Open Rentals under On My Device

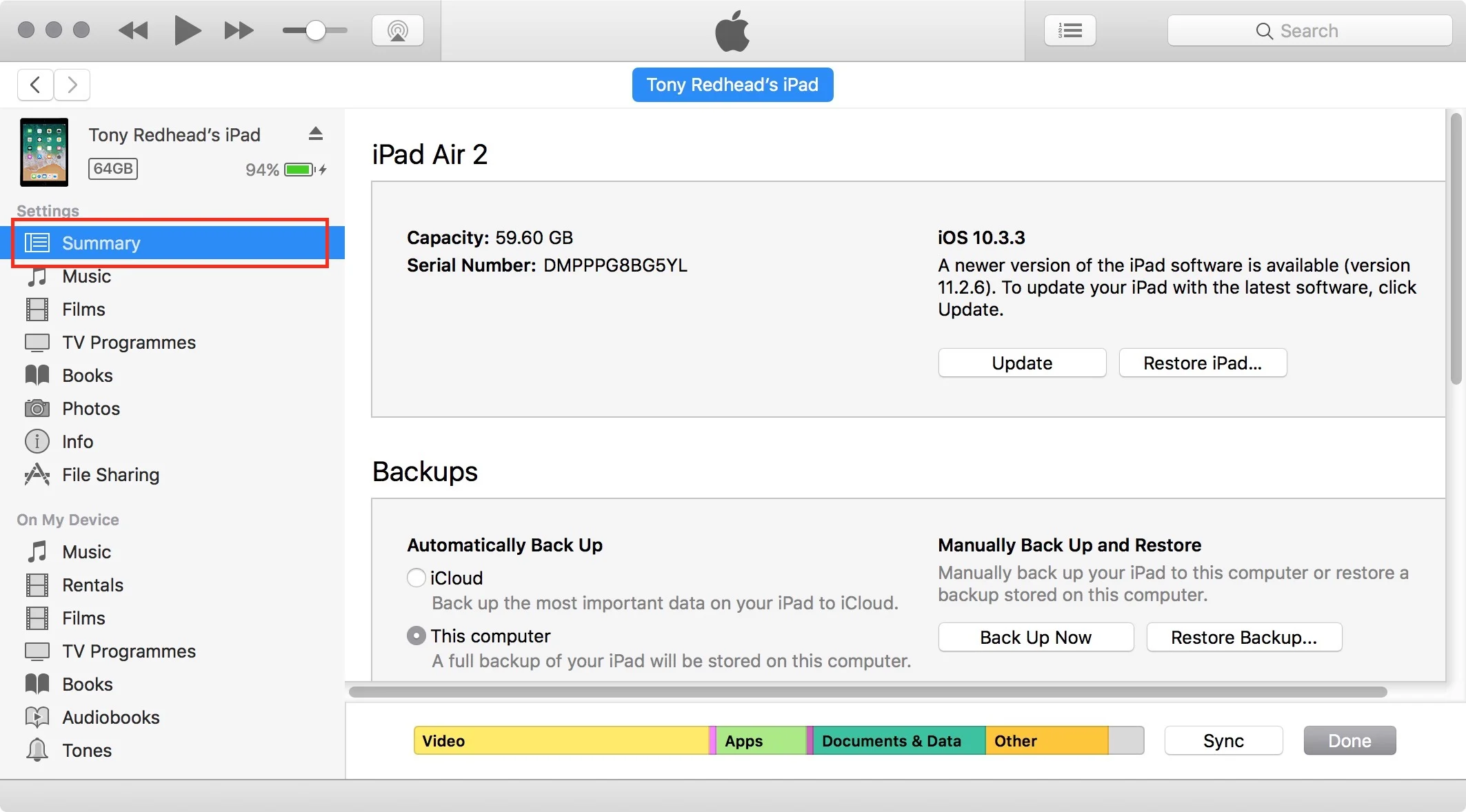(x=172, y=585)
